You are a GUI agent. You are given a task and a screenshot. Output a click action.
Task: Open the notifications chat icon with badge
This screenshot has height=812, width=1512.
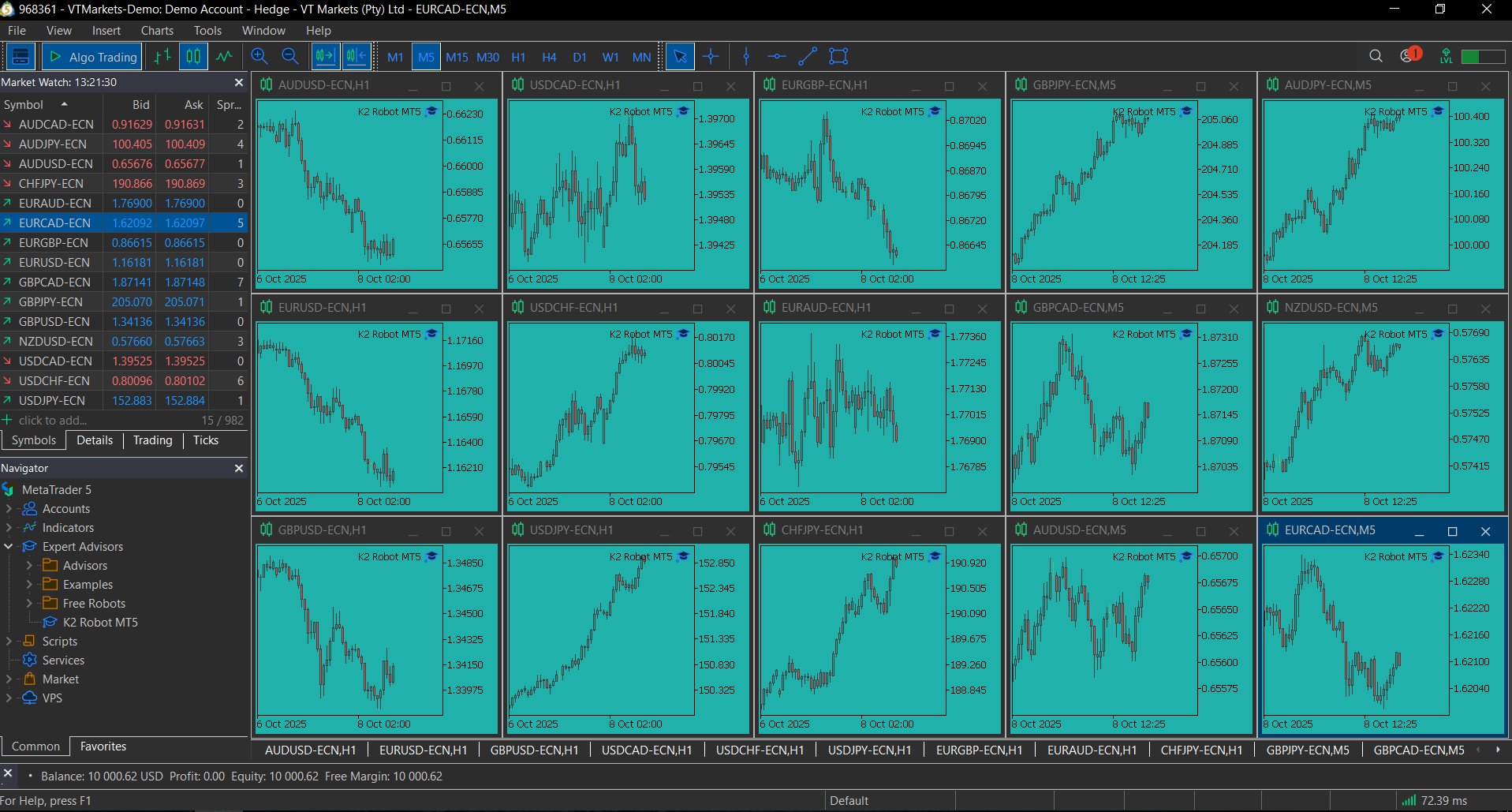[1409, 56]
